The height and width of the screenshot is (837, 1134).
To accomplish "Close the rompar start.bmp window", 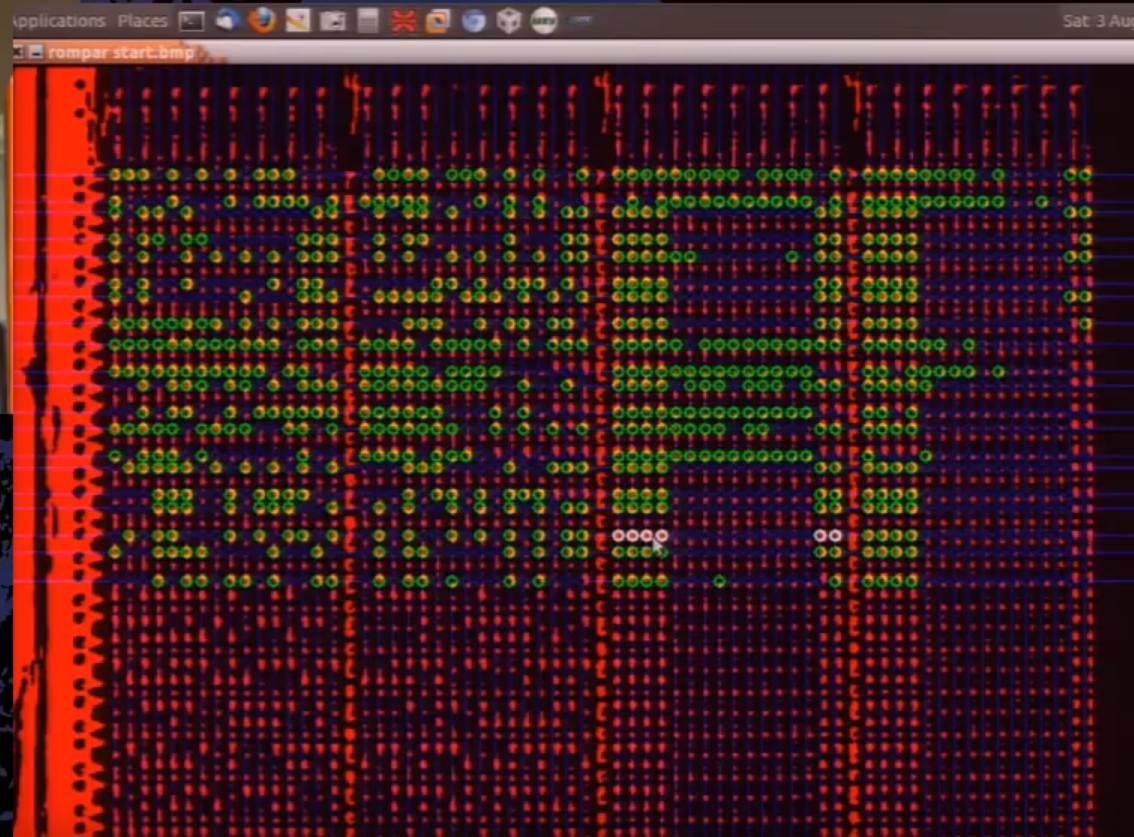I will [x=18, y=52].
